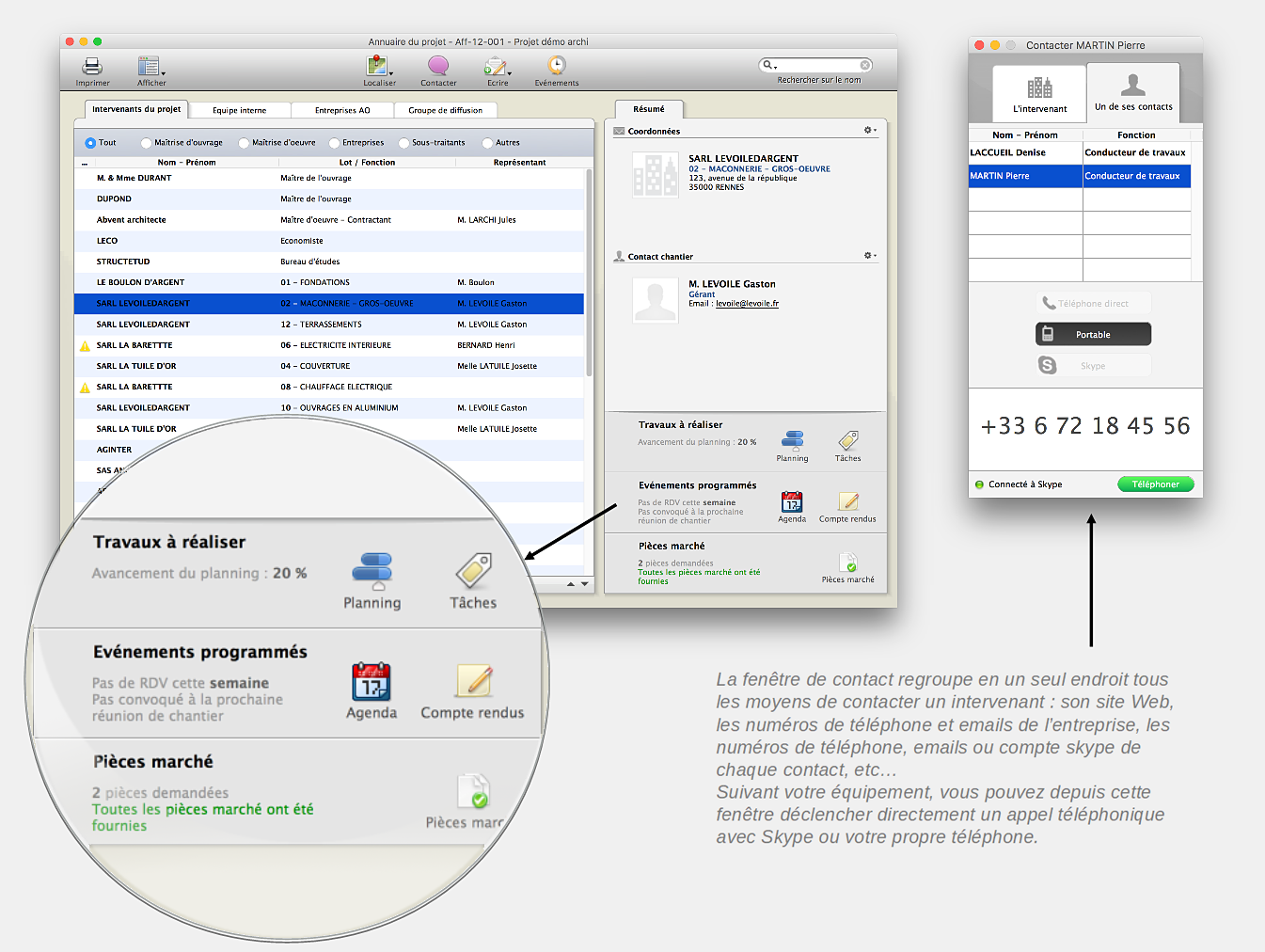Image resolution: width=1265 pixels, height=952 pixels.
Task: Click the Ecrire pencil icon
Action: coord(495,66)
